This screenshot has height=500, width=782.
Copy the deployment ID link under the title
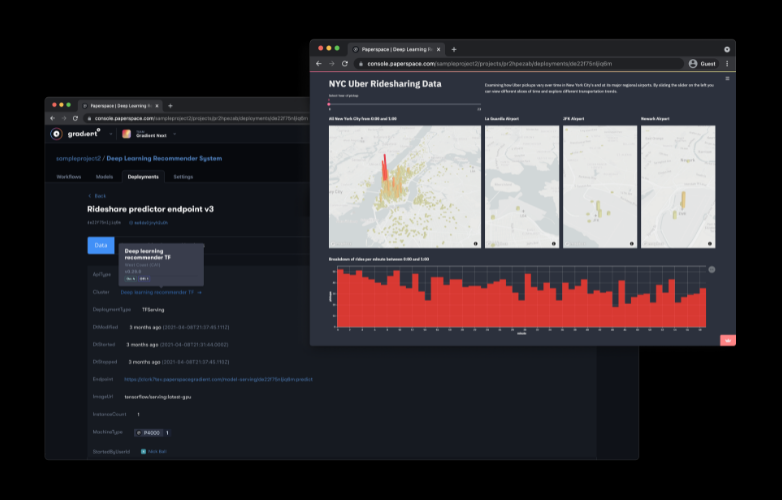pyautogui.click(x=148, y=223)
